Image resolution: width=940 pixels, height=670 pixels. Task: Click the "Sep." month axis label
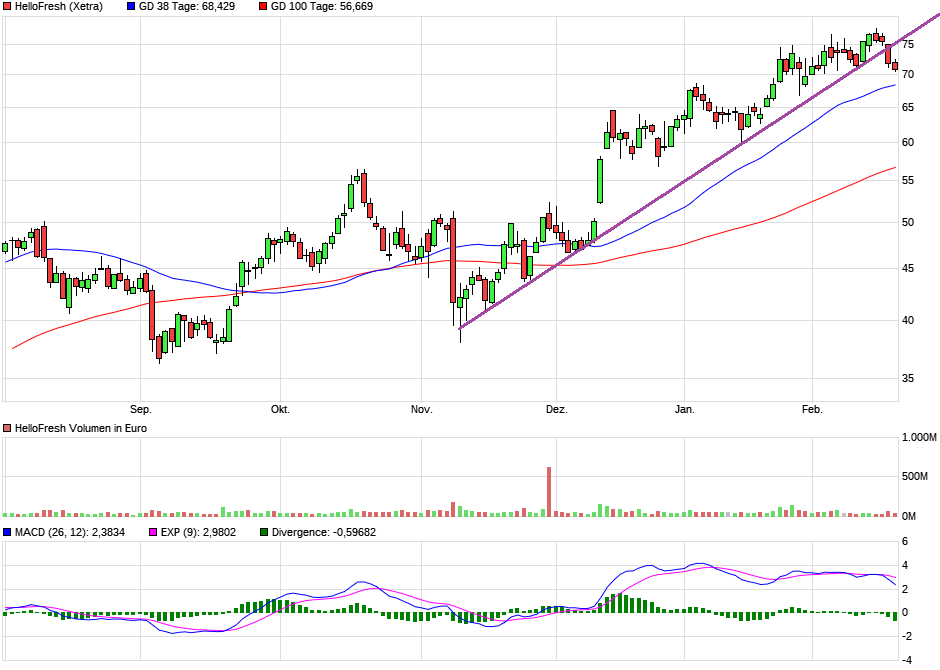coord(141,410)
